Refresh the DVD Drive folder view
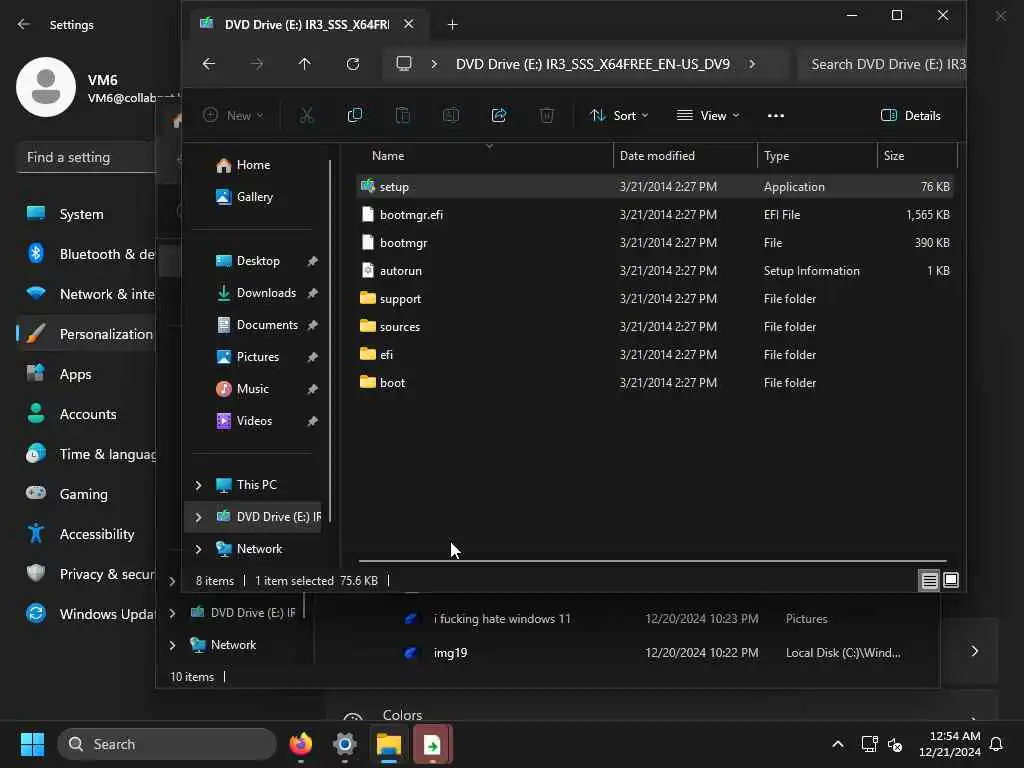This screenshot has height=768, width=1024. point(353,64)
